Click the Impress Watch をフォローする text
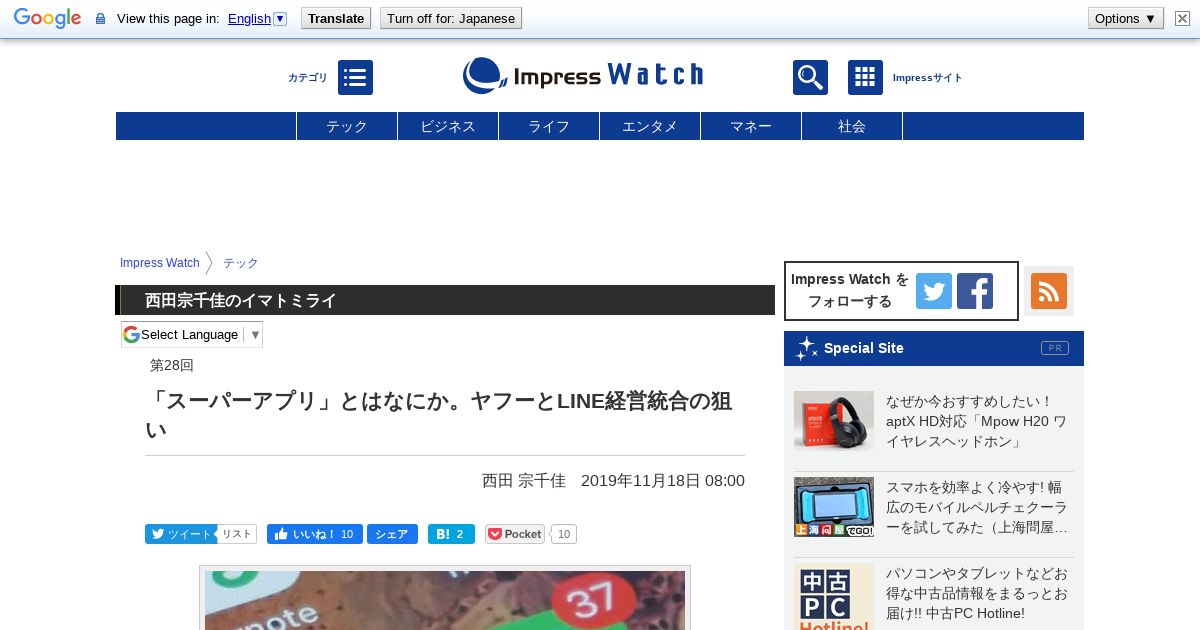The height and width of the screenshot is (630, 1200). [850, 290]
